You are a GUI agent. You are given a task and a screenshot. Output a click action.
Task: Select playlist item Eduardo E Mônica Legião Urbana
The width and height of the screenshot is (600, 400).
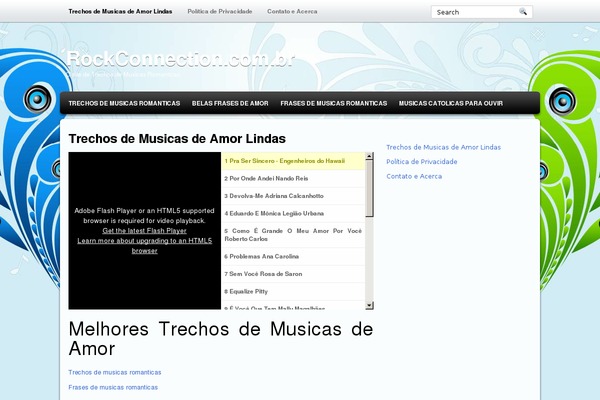coord(293,214)
